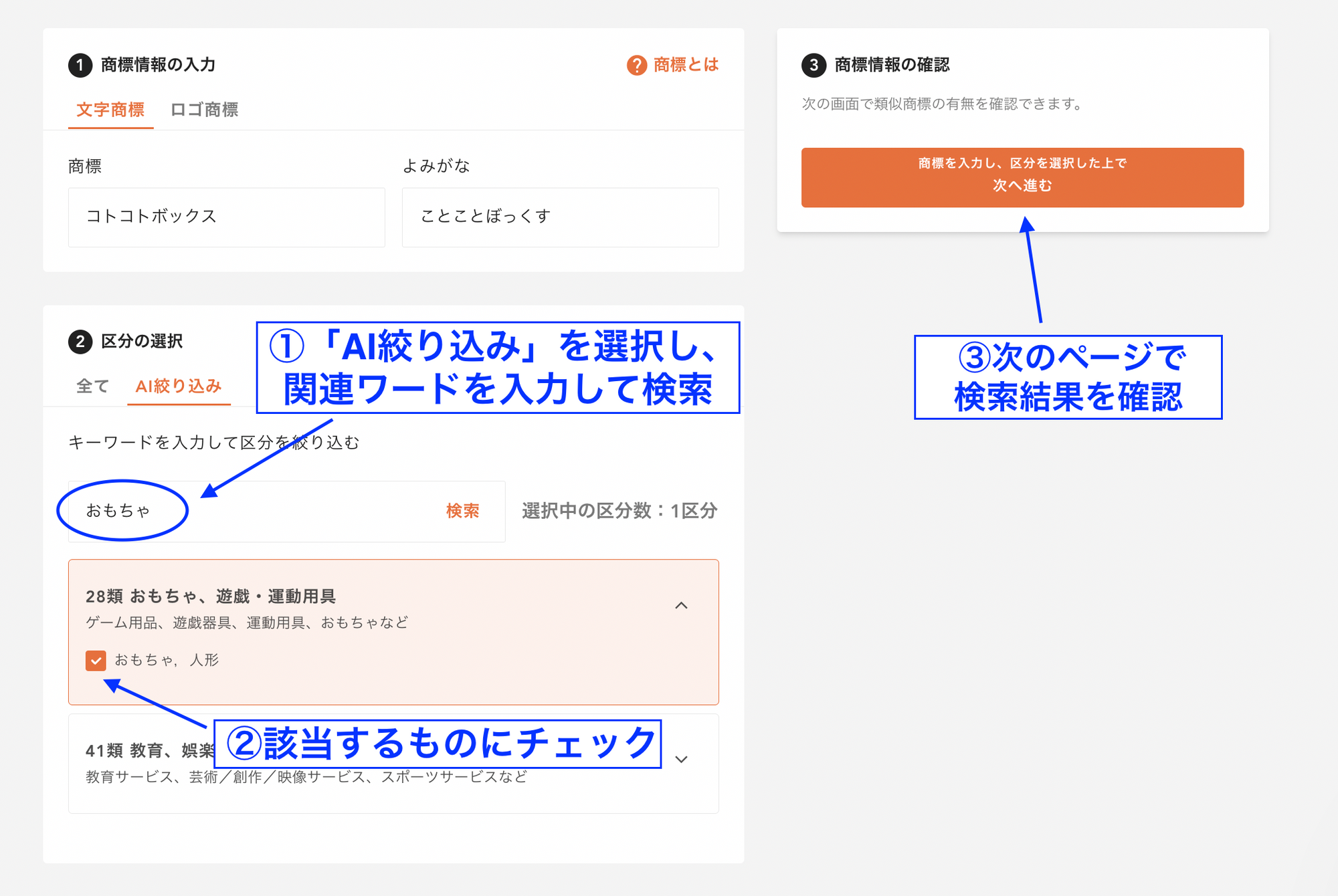
Task: Click the 28類 おもちゃ、遊戯・運動用具 heading
Action: [211, 596]
